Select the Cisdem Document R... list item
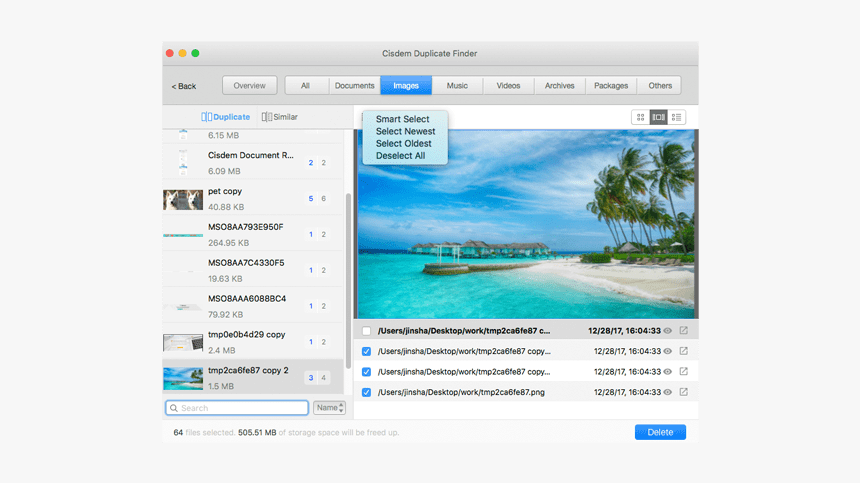The image size is (860, 483). point(253,163)
